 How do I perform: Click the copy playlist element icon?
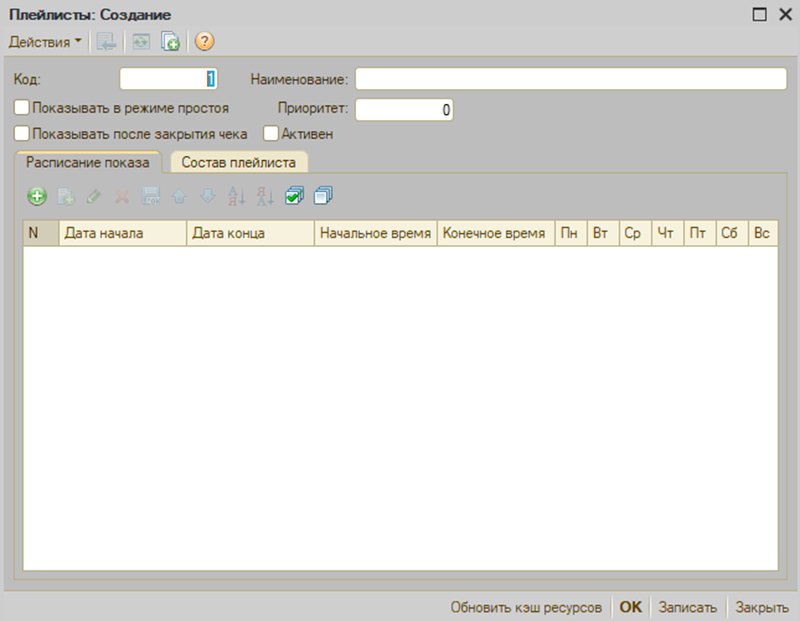click(x=170, y=41)
